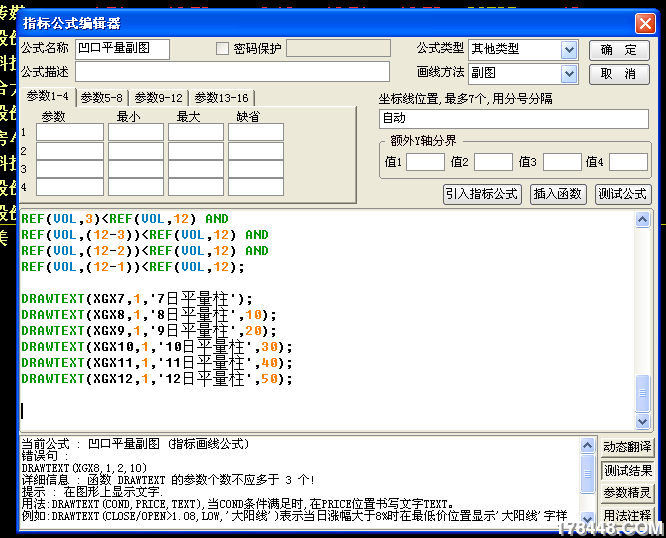Click message panel scroll up arrow

[587, 446]
